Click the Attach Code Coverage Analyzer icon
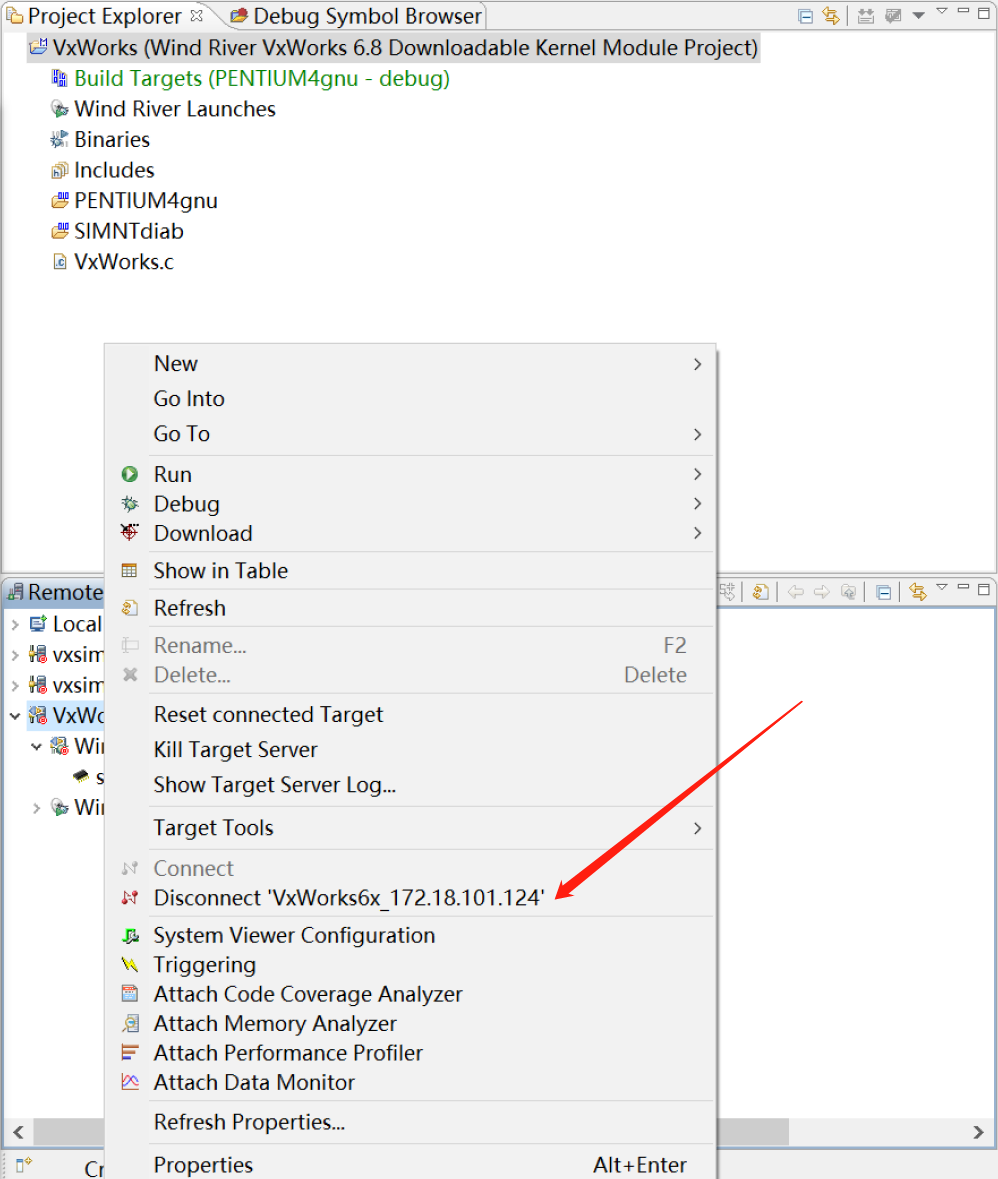998x1179 pixels. click(x=129, y=994)
